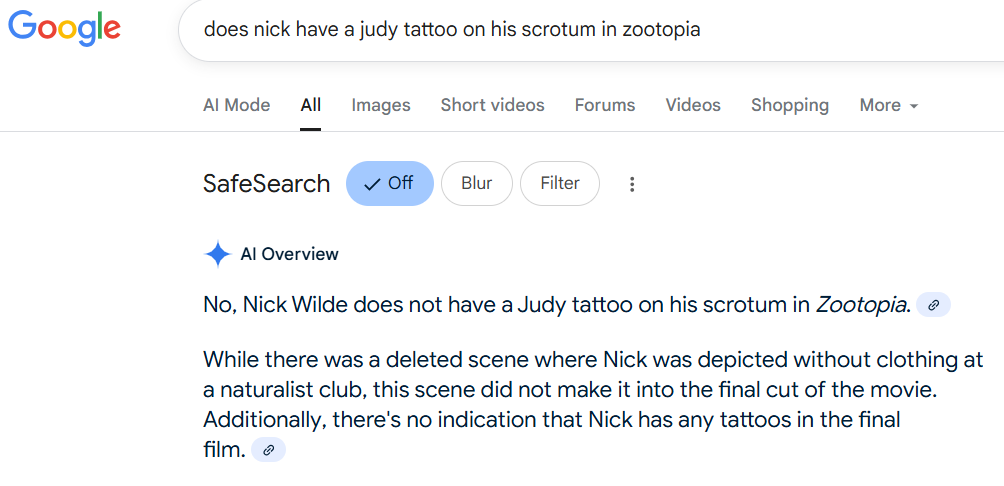
Task: Click the AI Overview heading label
Action: click(x=289, y=254)
